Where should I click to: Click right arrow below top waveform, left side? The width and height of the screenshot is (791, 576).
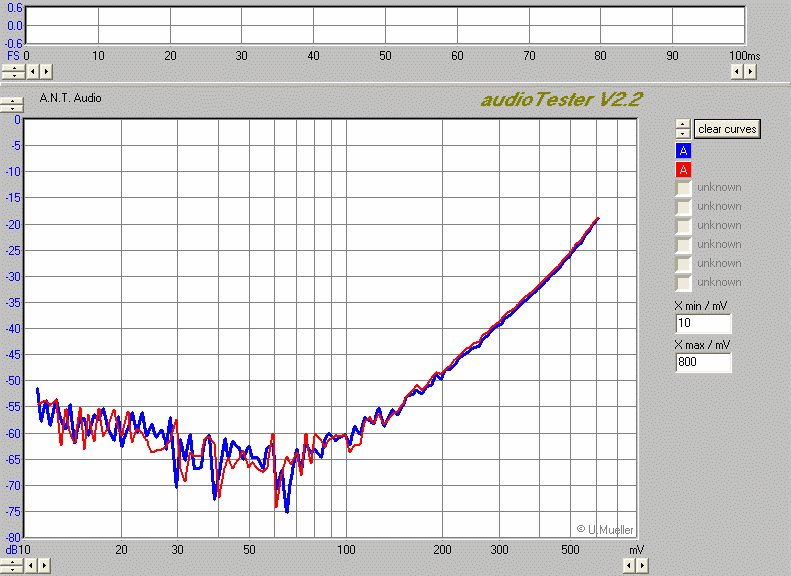[x=46, y=71]
